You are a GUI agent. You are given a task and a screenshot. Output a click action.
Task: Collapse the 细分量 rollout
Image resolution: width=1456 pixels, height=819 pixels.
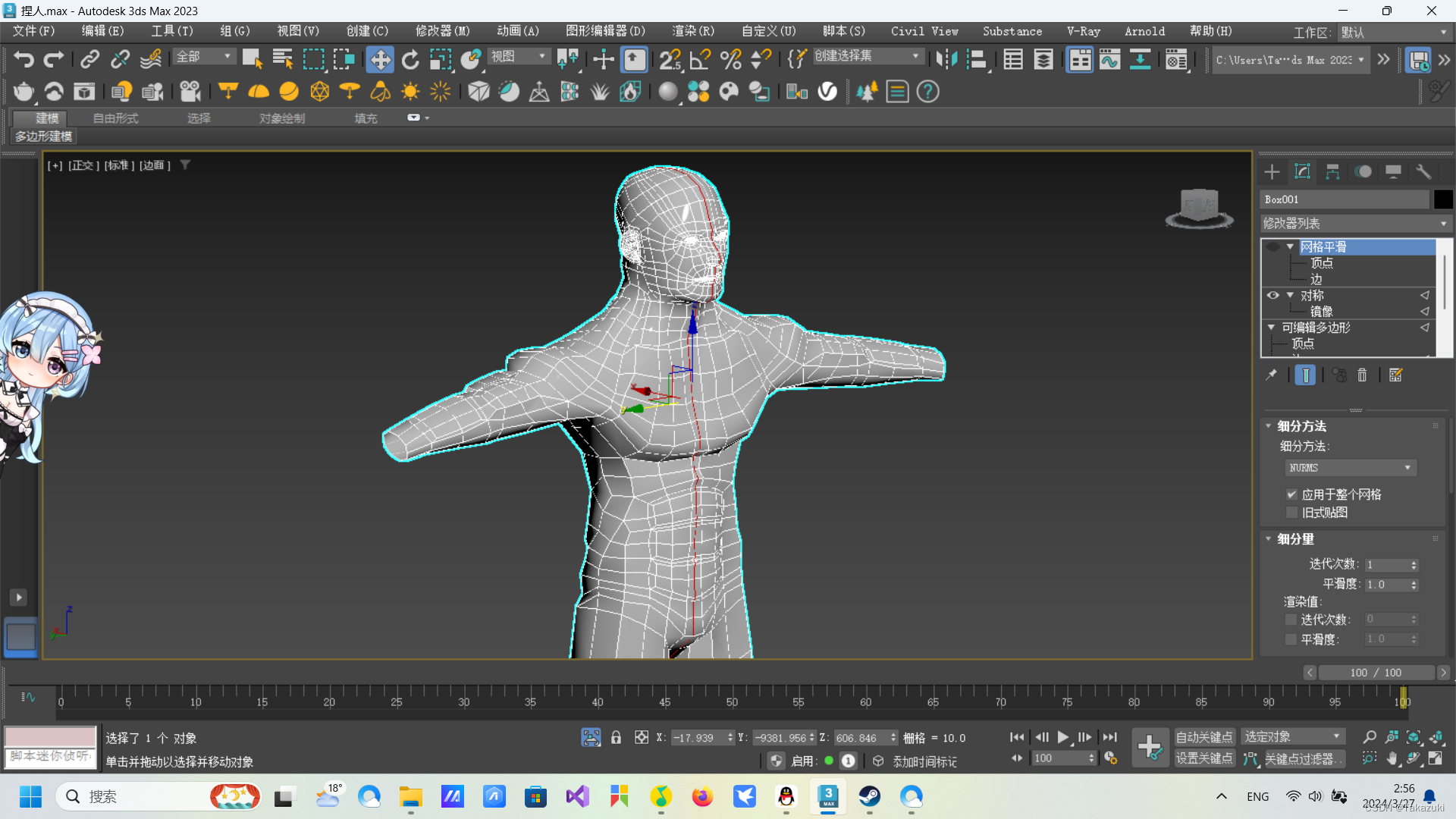(1295, 539)
